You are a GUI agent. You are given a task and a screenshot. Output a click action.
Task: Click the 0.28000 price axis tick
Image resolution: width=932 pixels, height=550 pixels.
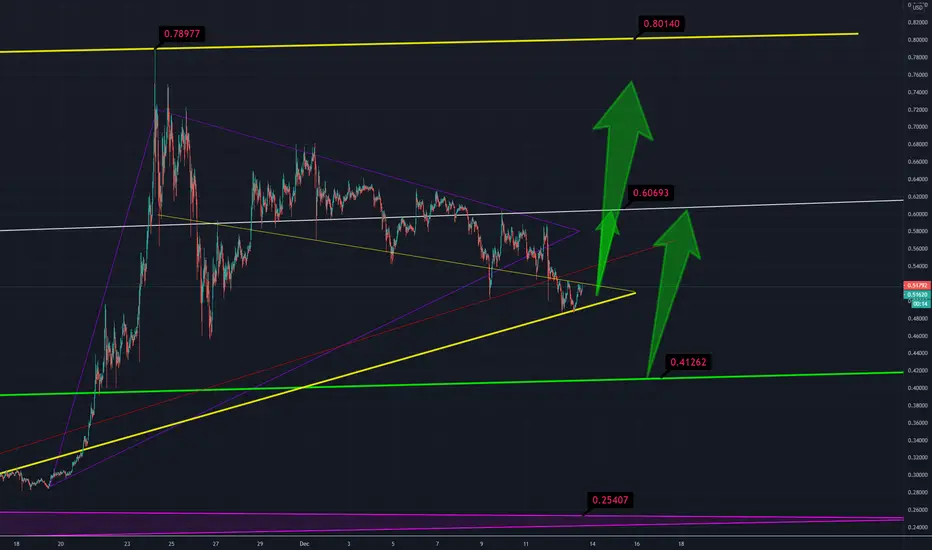[918, 492]
